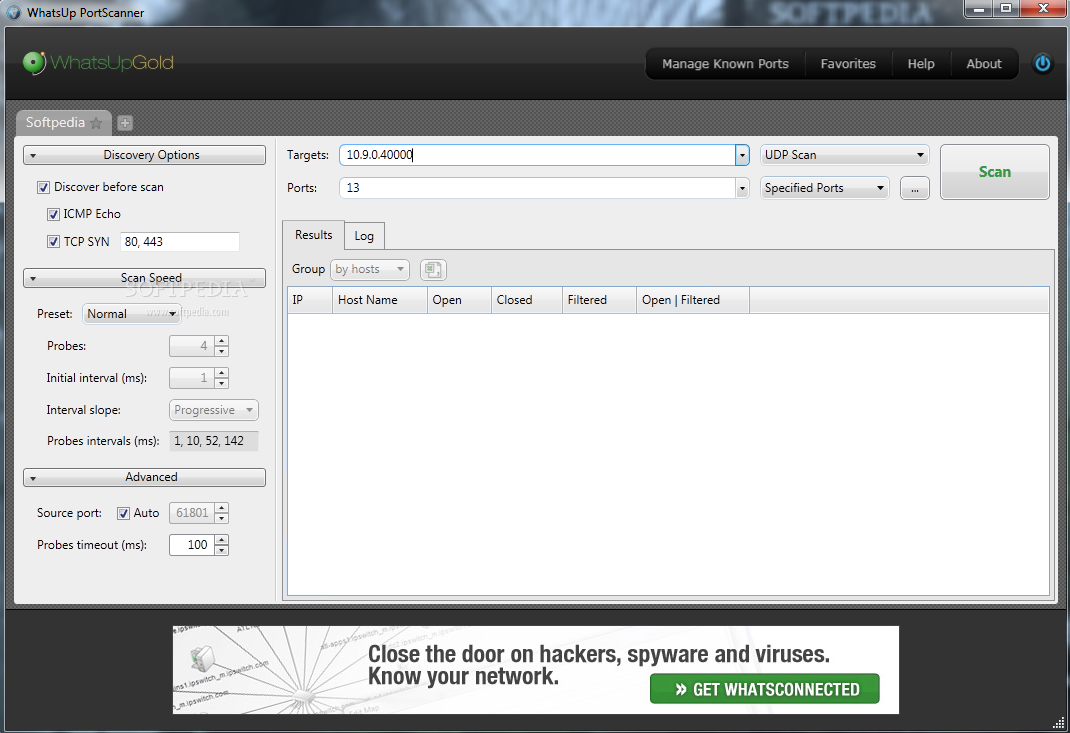The width and height of the screenshot is (1070, 733).
Task: Click the Probes timeout value field
Action: click(191, 545)
